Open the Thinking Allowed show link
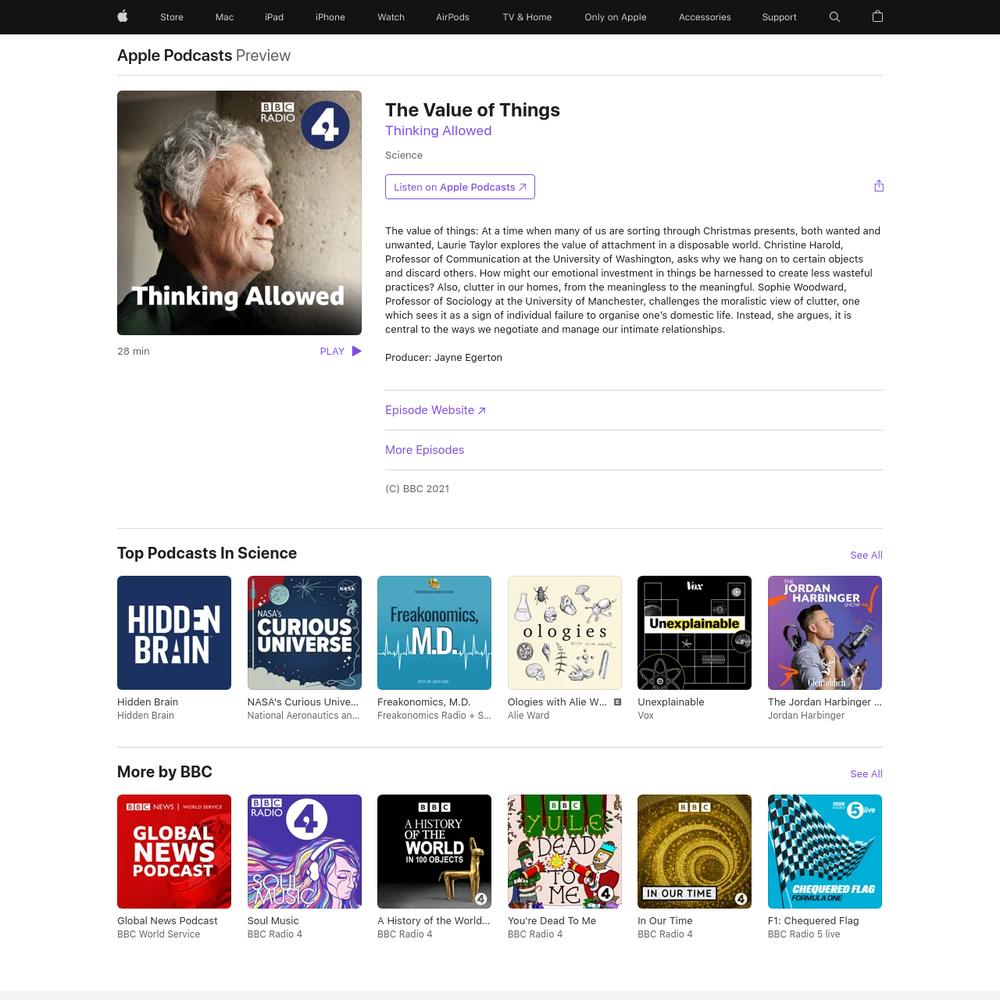 [x=438, y=131]
